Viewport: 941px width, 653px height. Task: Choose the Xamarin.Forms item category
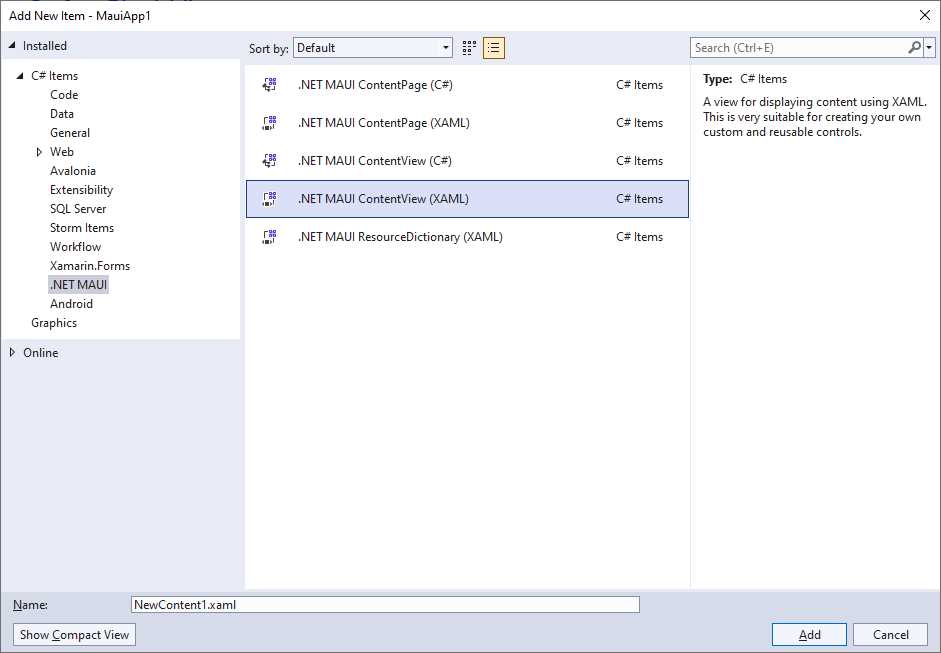tap(90, 265)
